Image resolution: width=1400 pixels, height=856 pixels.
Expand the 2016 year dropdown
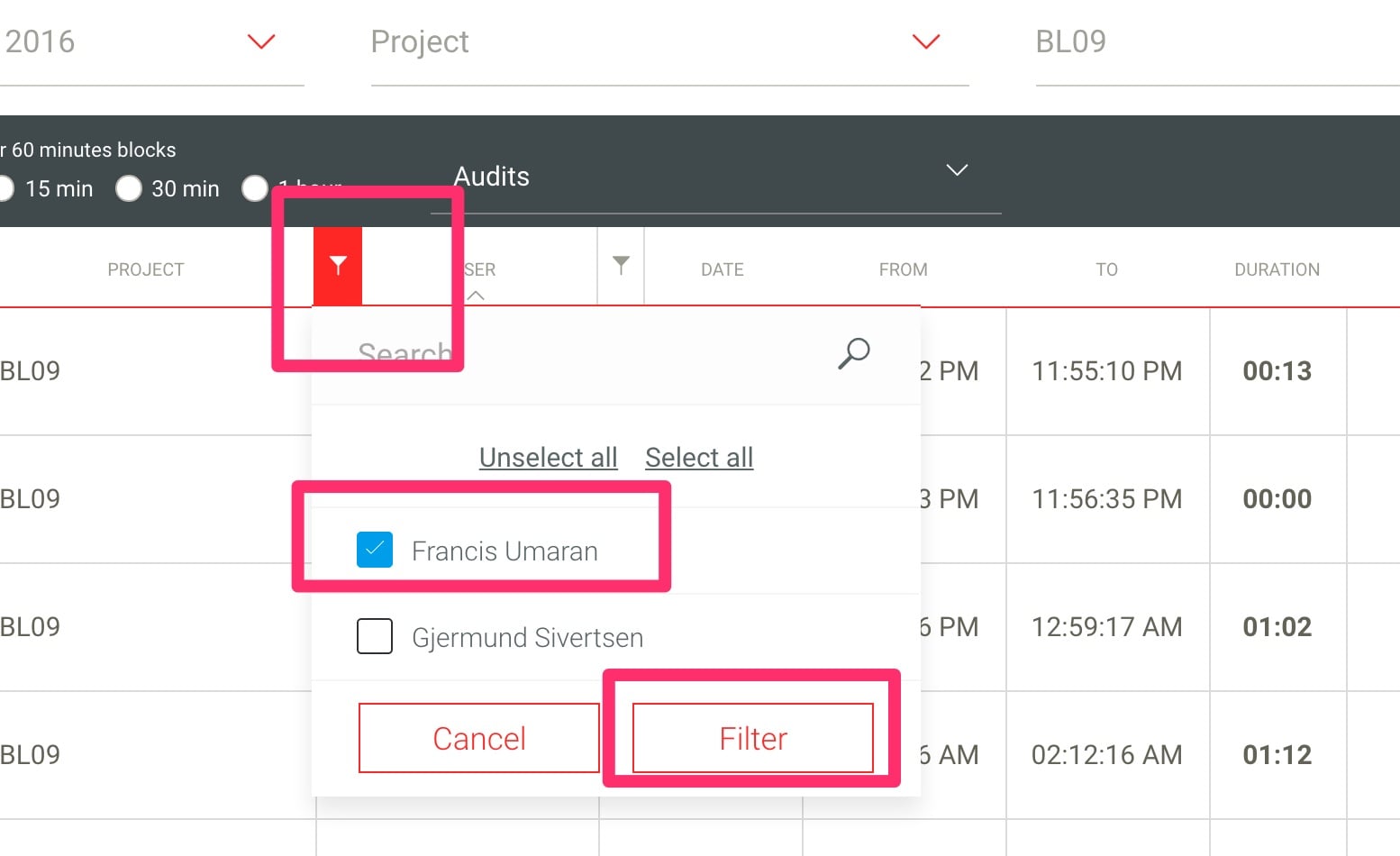tap(261, 41)
